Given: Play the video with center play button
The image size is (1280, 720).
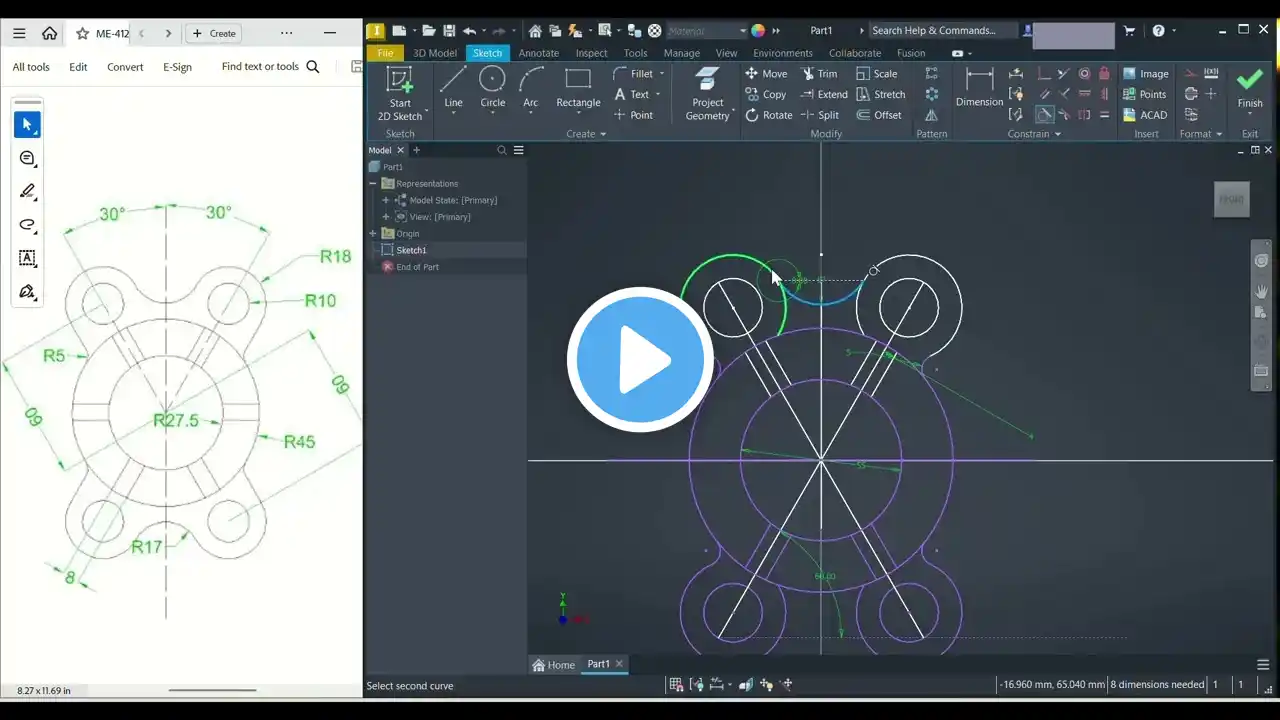Looking at the screenshot, I should [x=640, y=360].
